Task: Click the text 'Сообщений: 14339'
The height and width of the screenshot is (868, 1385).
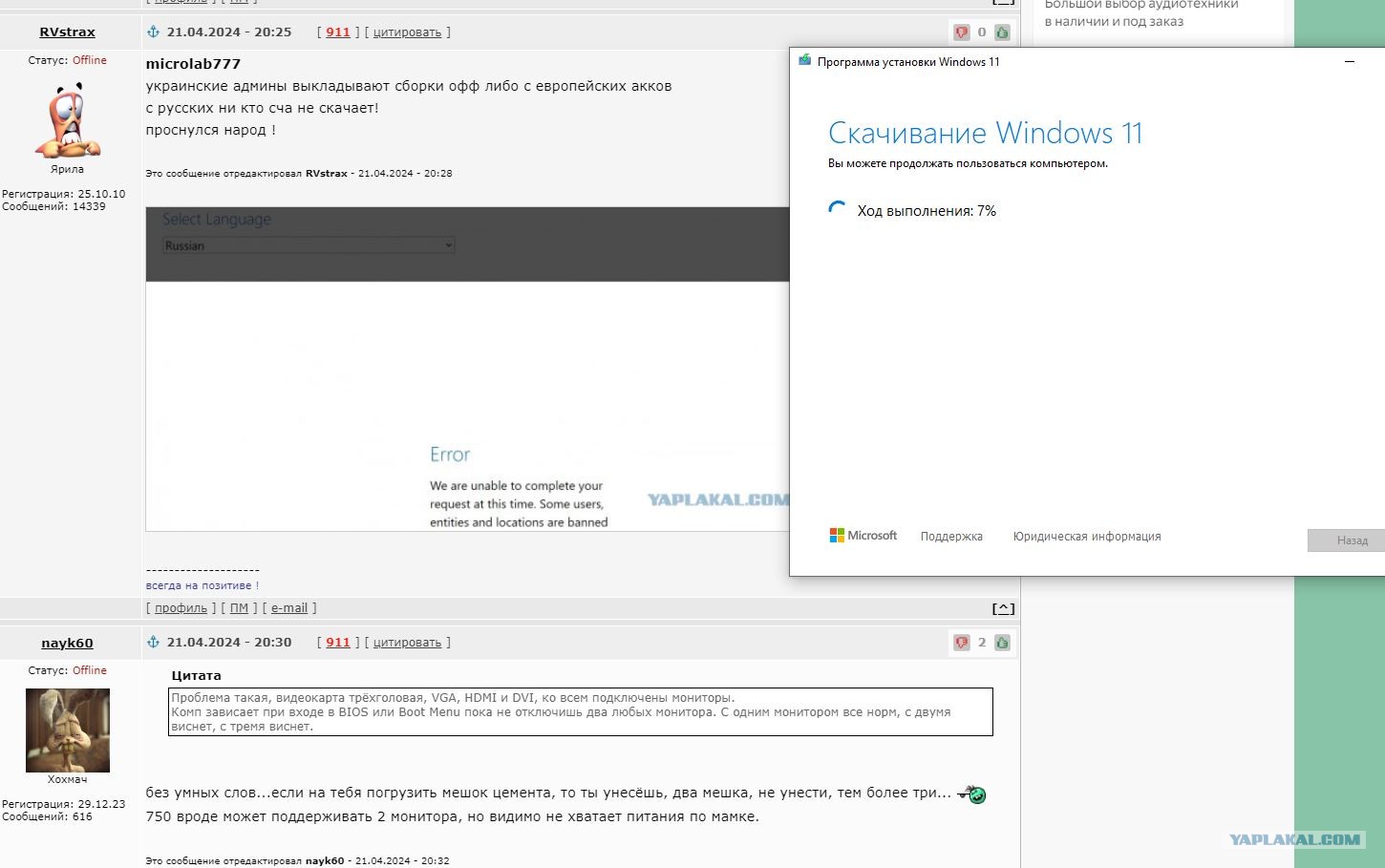Action: (x=53, y=206)
